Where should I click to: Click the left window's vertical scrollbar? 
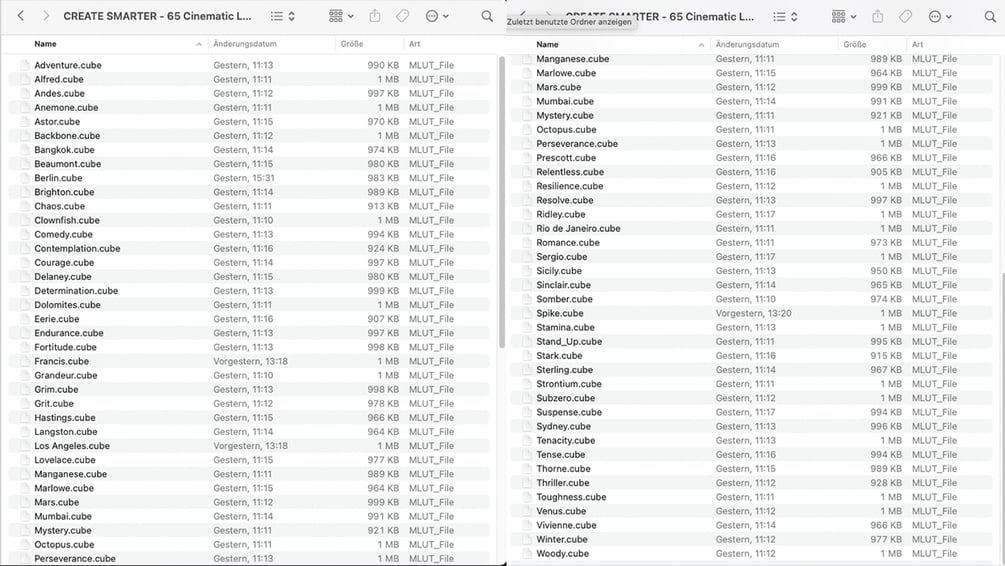(x=502, y=202)
